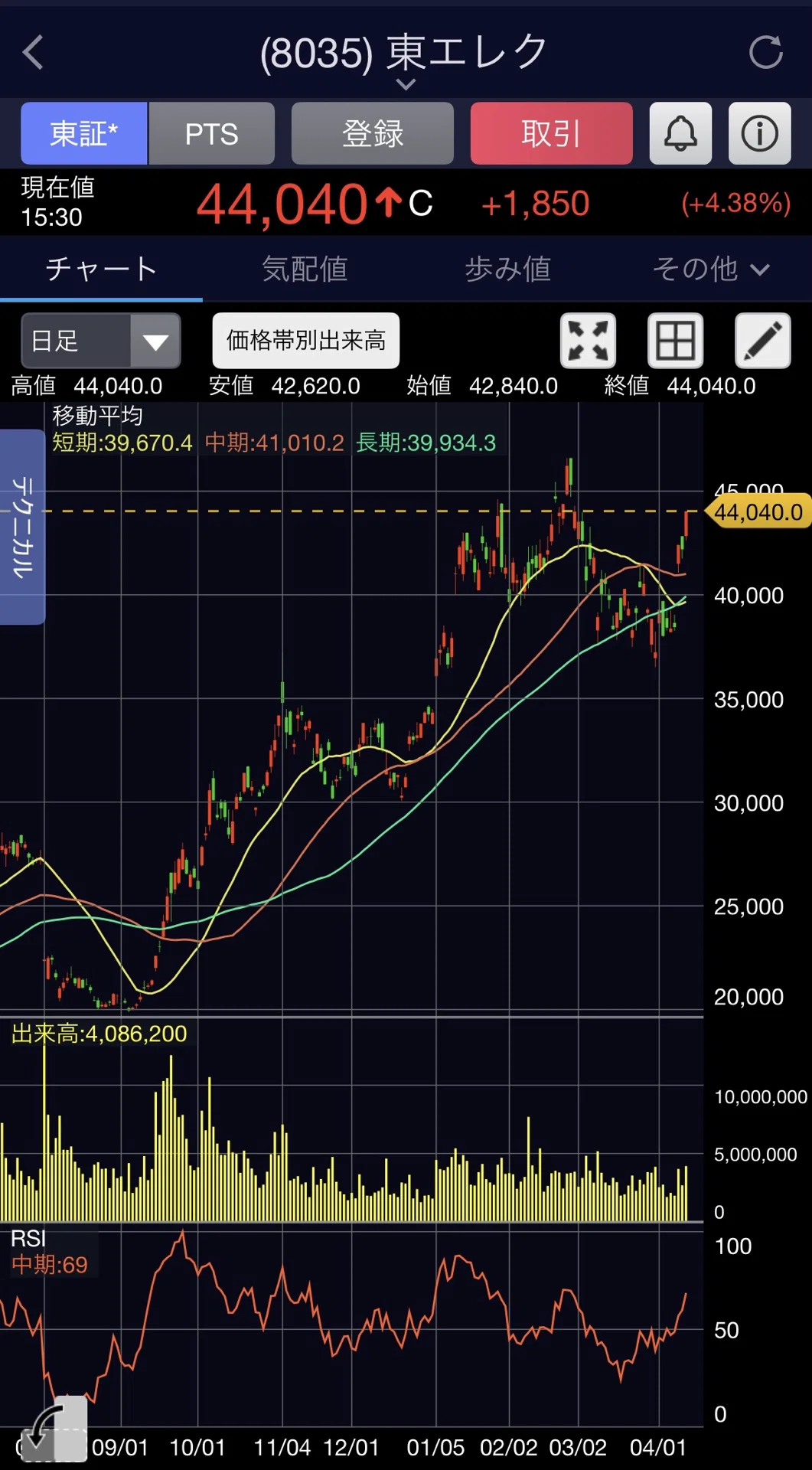
Task: Tap the rotate icon at bottom left
Action: pos(54,1428)
